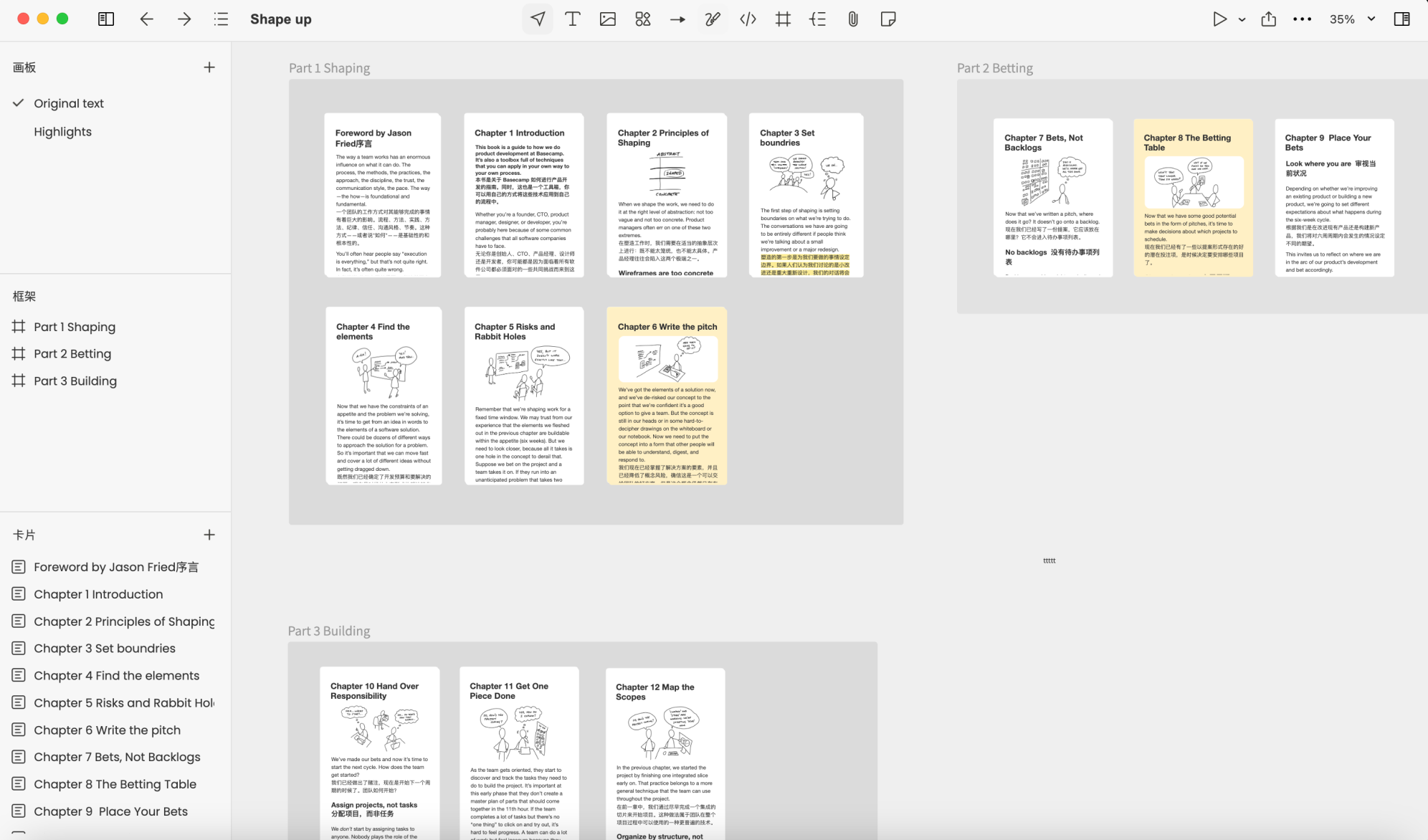Select the Text tool in toolbar
The width and height of the screenshot is (1428, 840).
572,19
